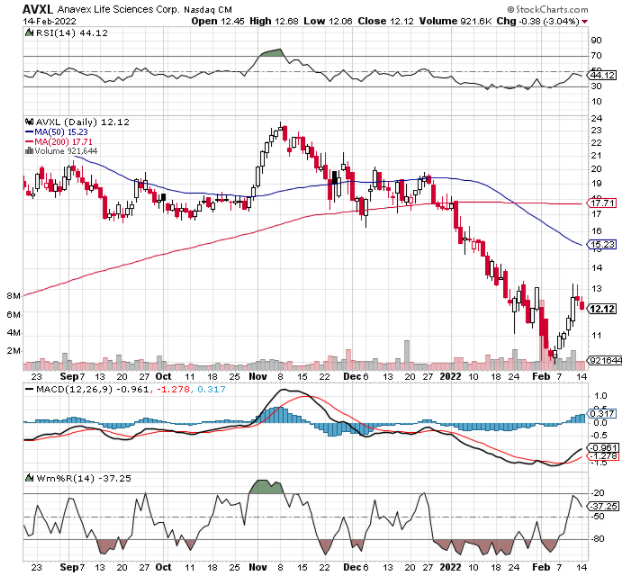Click the tallest gray volume bar in December
629x576 pixels.
pos(407,355)
